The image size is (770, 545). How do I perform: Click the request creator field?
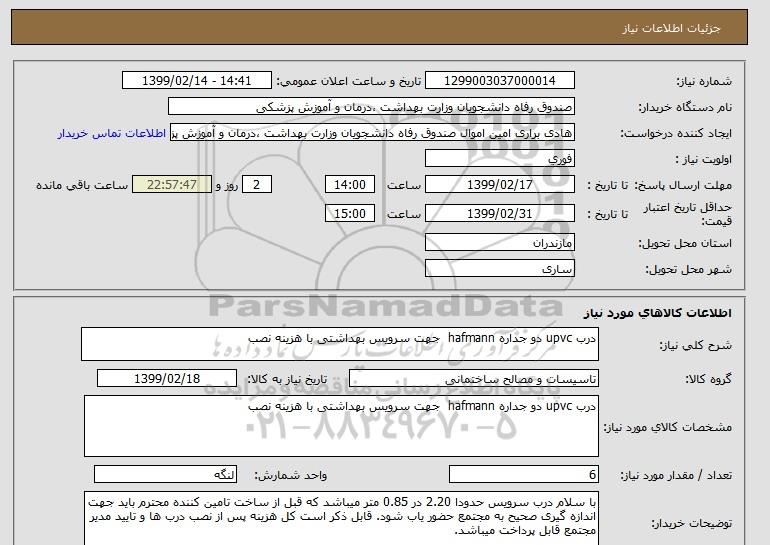[x=372, y=133]
